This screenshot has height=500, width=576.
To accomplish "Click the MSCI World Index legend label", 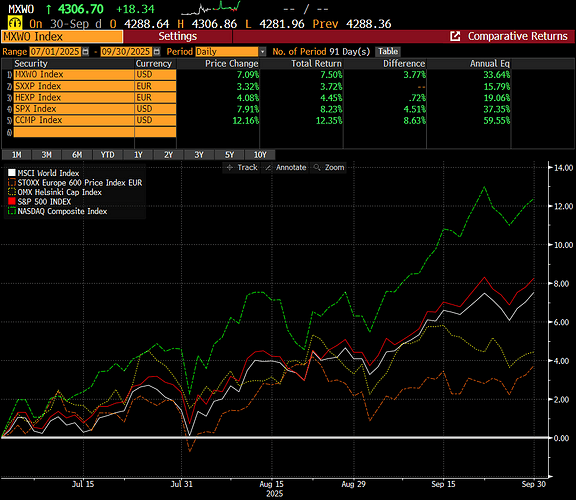I will pos(48,173).
